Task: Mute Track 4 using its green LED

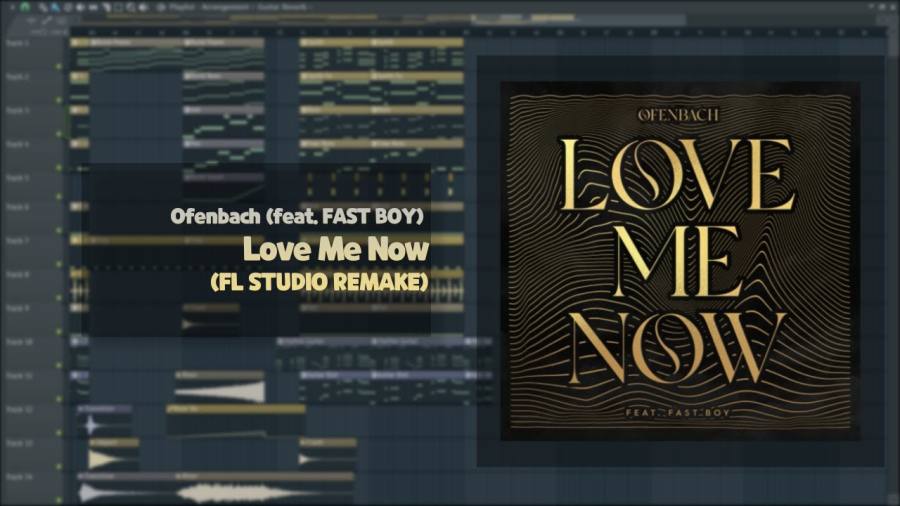Action: click(59, 168)
